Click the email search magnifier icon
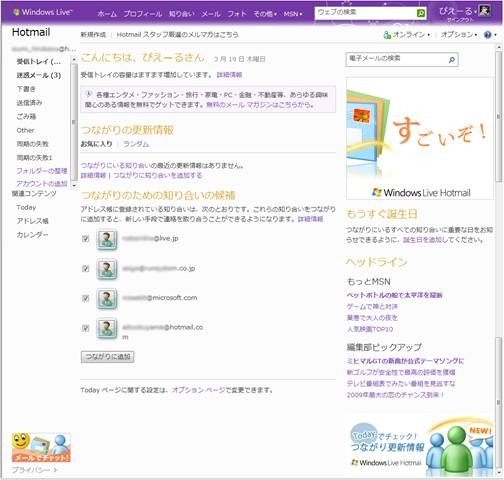The height and width of the screenshot is (480, 504). click(452, 60)
